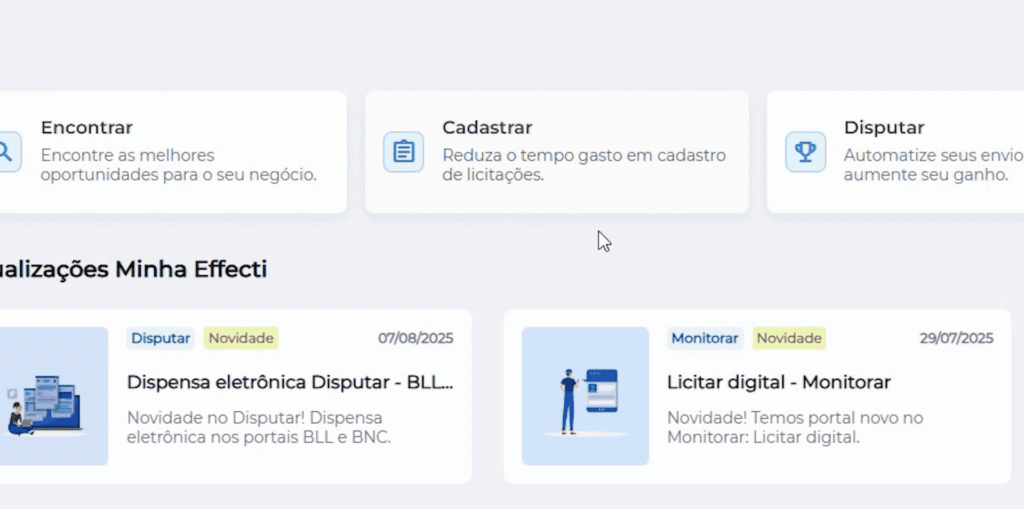The height and width of the screenshot is (509, 1024).
Task: Click the magnifier icon on Encontrar card
Action: coord(6,152)
